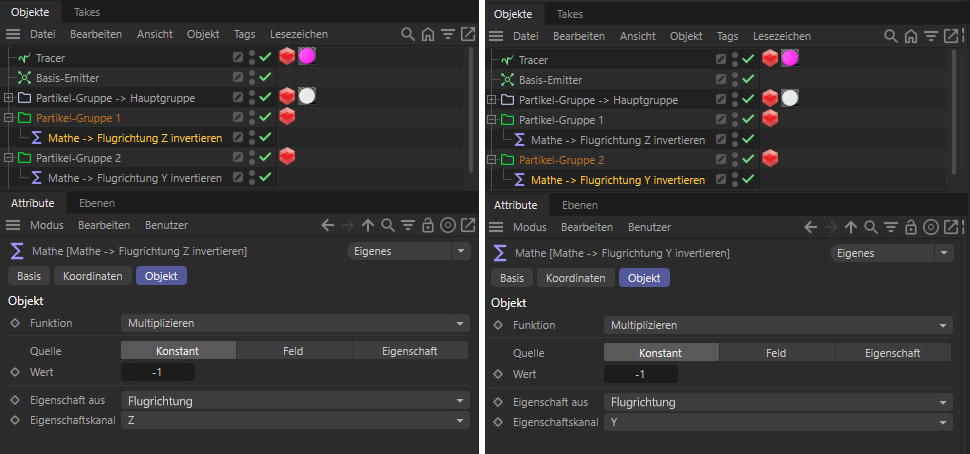The image size is (970, 454).
Task: Click new-window icon in right Objekte toolbar
Action: coord(950,36)
